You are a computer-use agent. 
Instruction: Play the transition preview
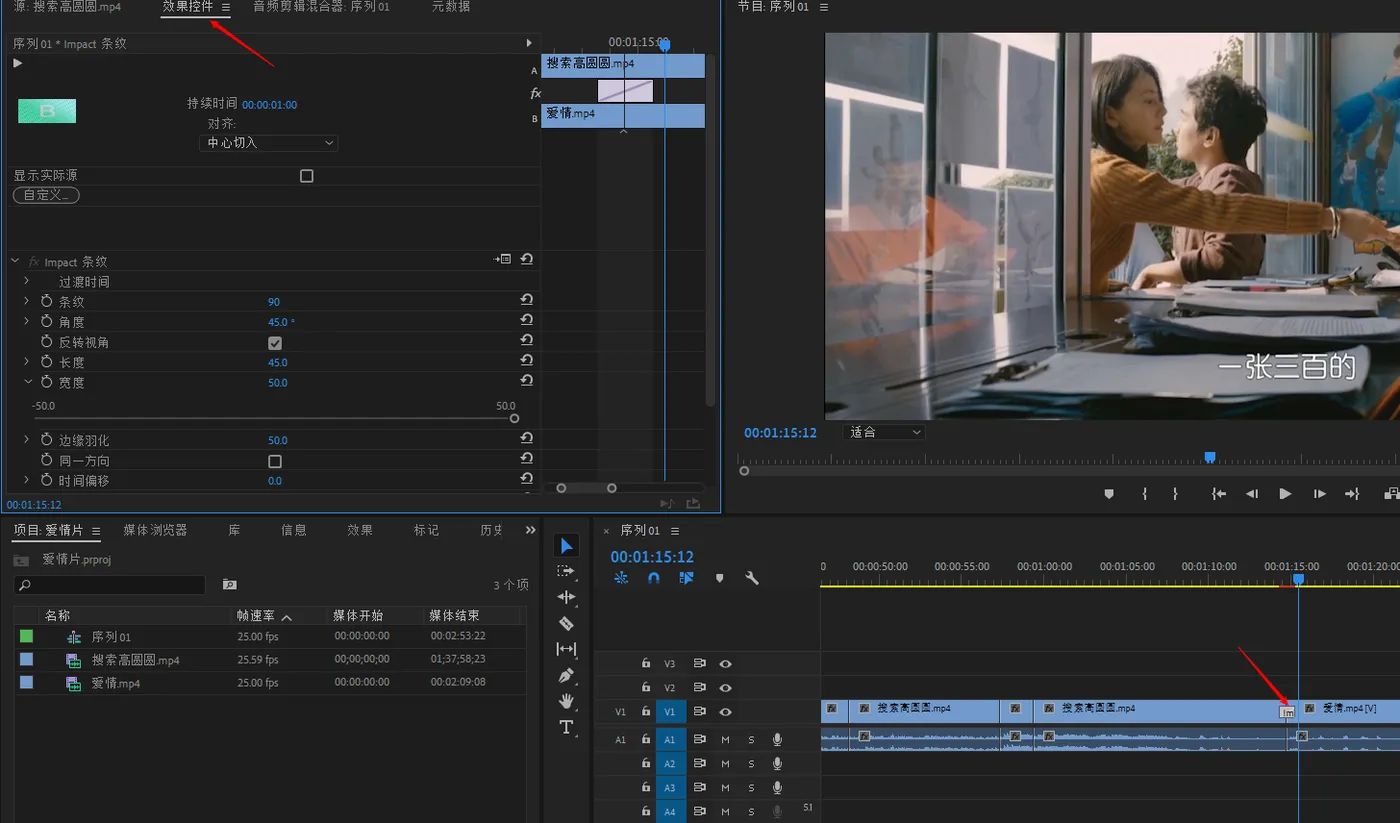click(x=17, y=63)
